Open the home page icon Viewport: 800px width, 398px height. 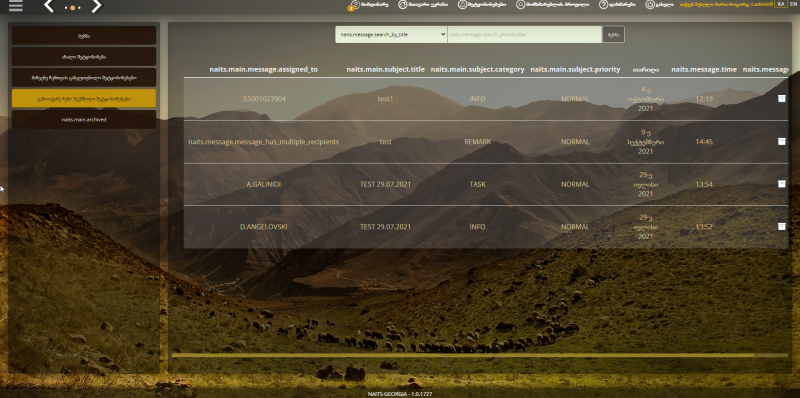point(403,5)
